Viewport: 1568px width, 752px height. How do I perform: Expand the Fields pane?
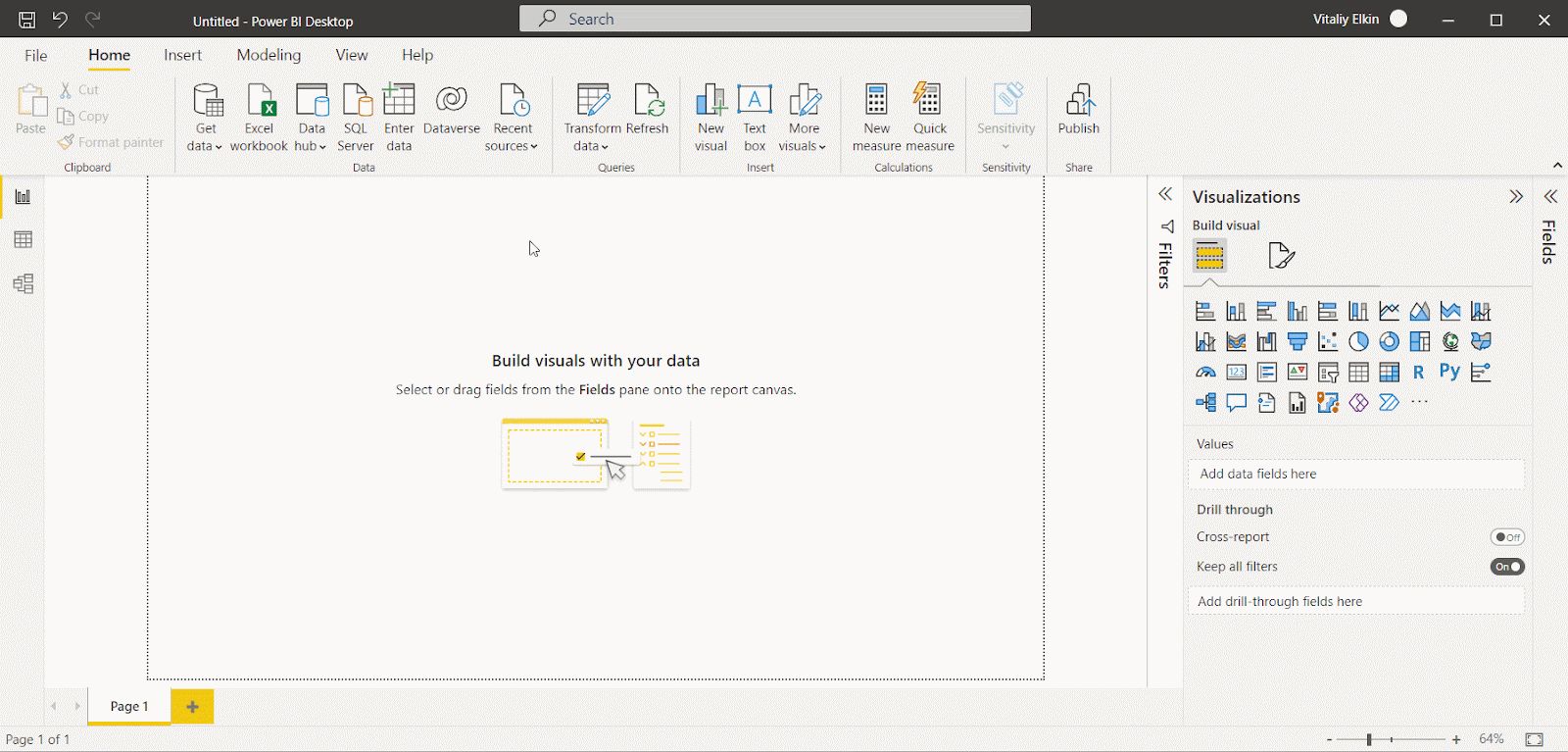[x=1550, y=197]
